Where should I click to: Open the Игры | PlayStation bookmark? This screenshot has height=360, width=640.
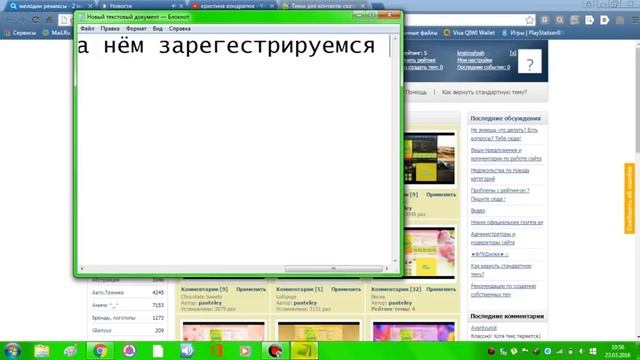click(531, 33)
